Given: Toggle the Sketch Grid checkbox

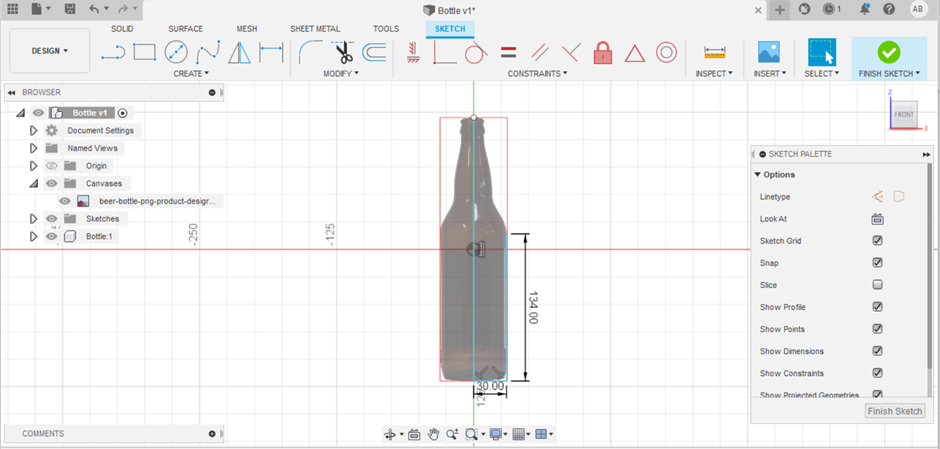Looking at the screenshot, I should click(878, 240).
